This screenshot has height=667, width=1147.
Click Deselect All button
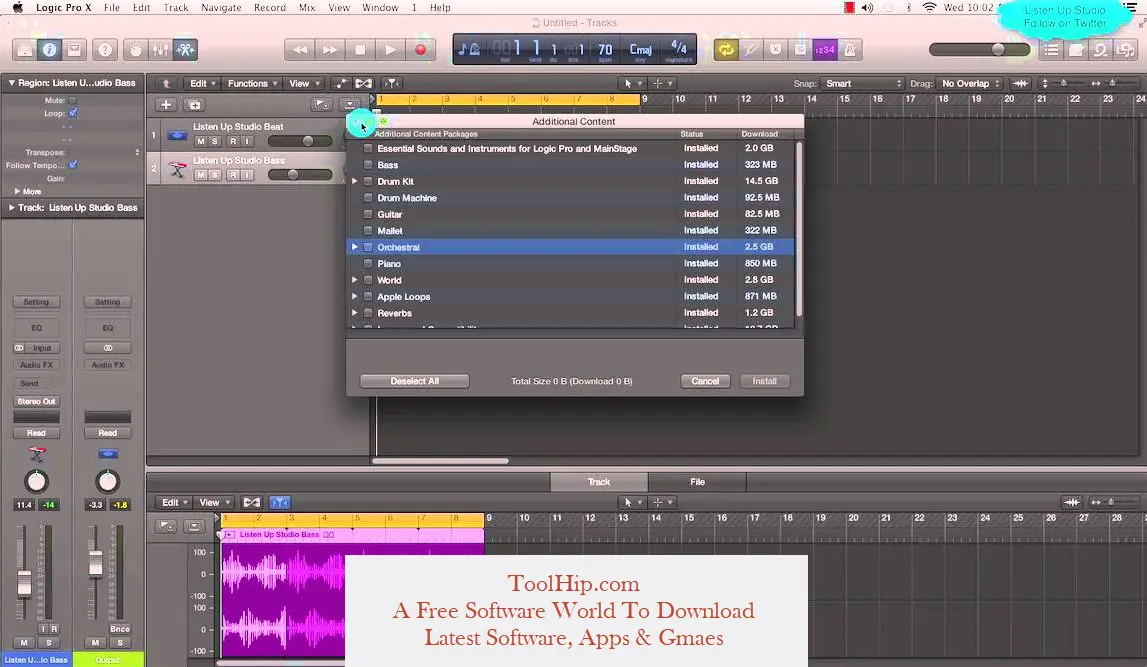coord(414,381)
